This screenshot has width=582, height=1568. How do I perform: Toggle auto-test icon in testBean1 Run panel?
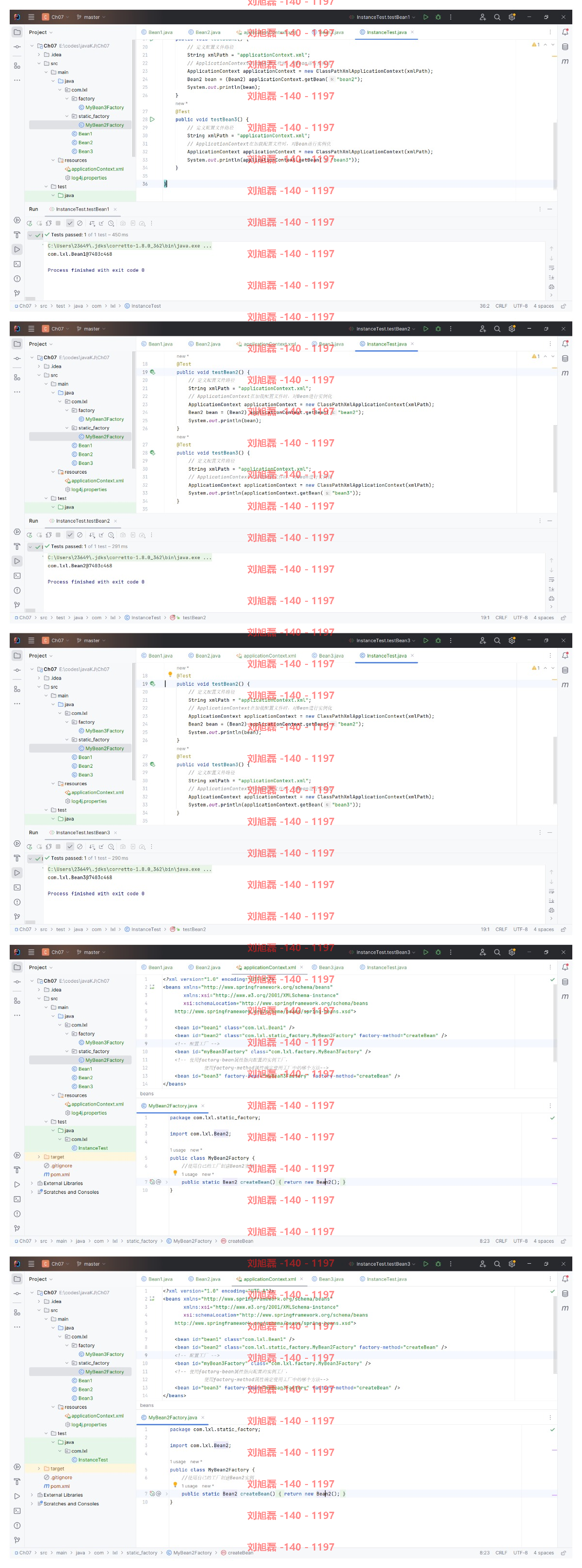coord(48,223)
